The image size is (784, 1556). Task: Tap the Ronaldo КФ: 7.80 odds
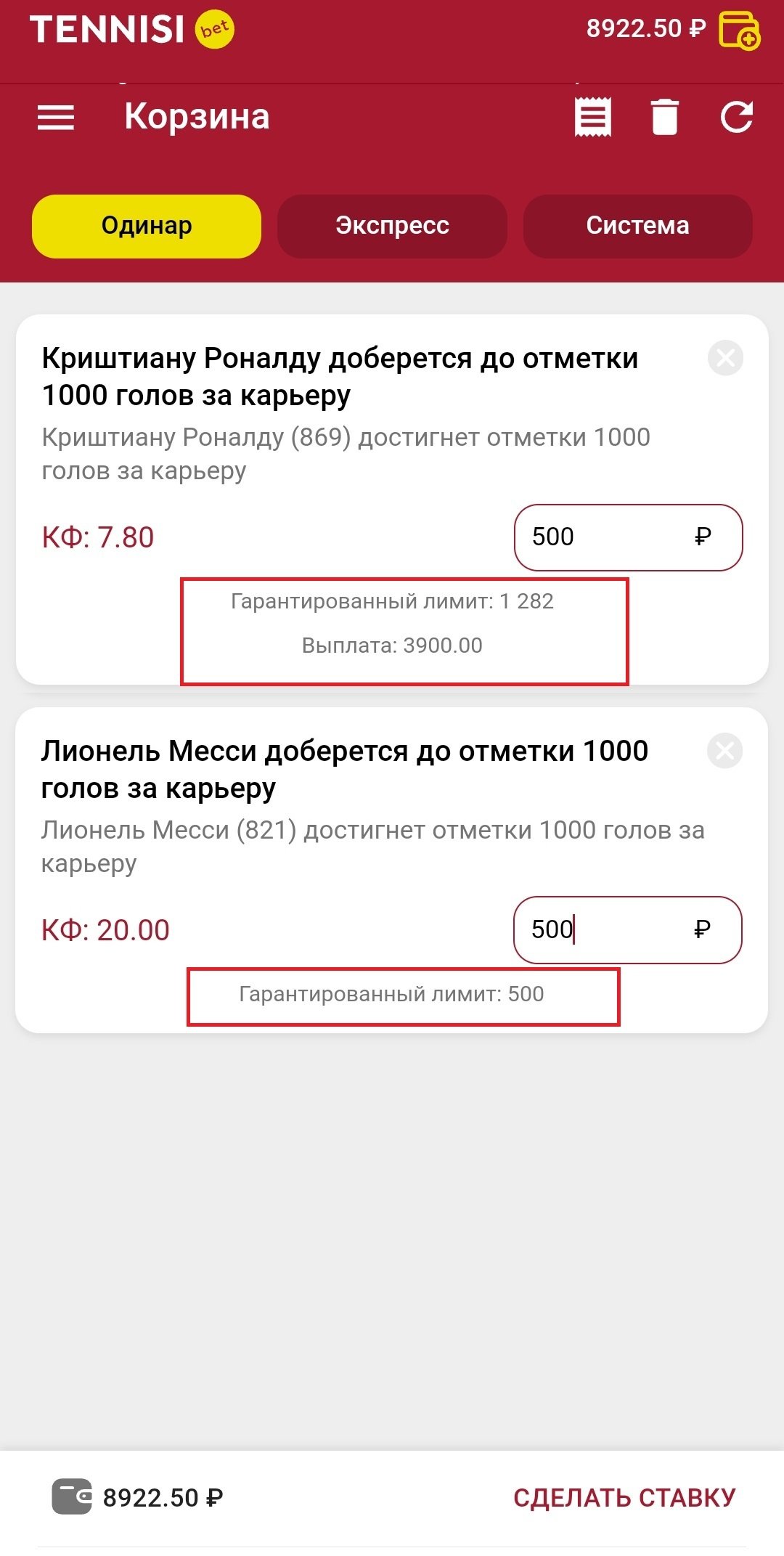(x=98, y=537)
